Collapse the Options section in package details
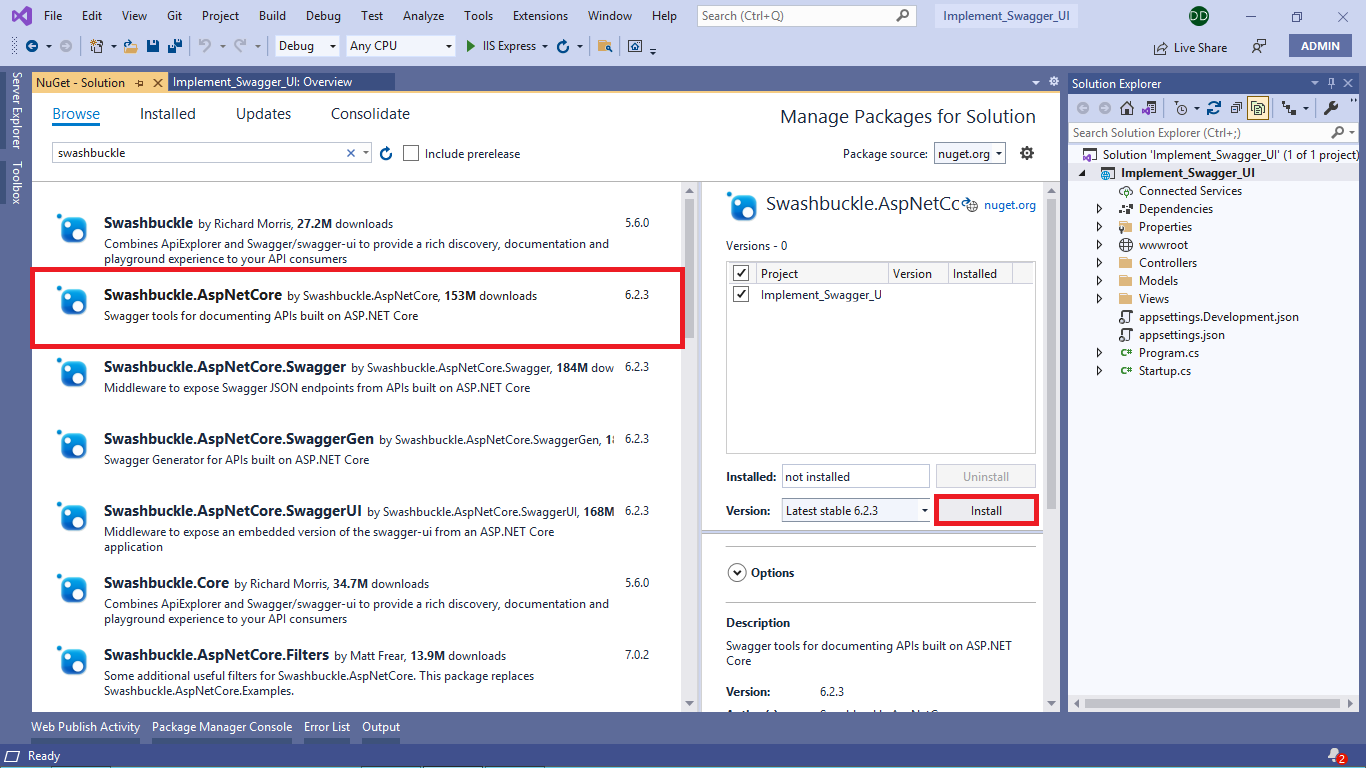 click(737, 572)
